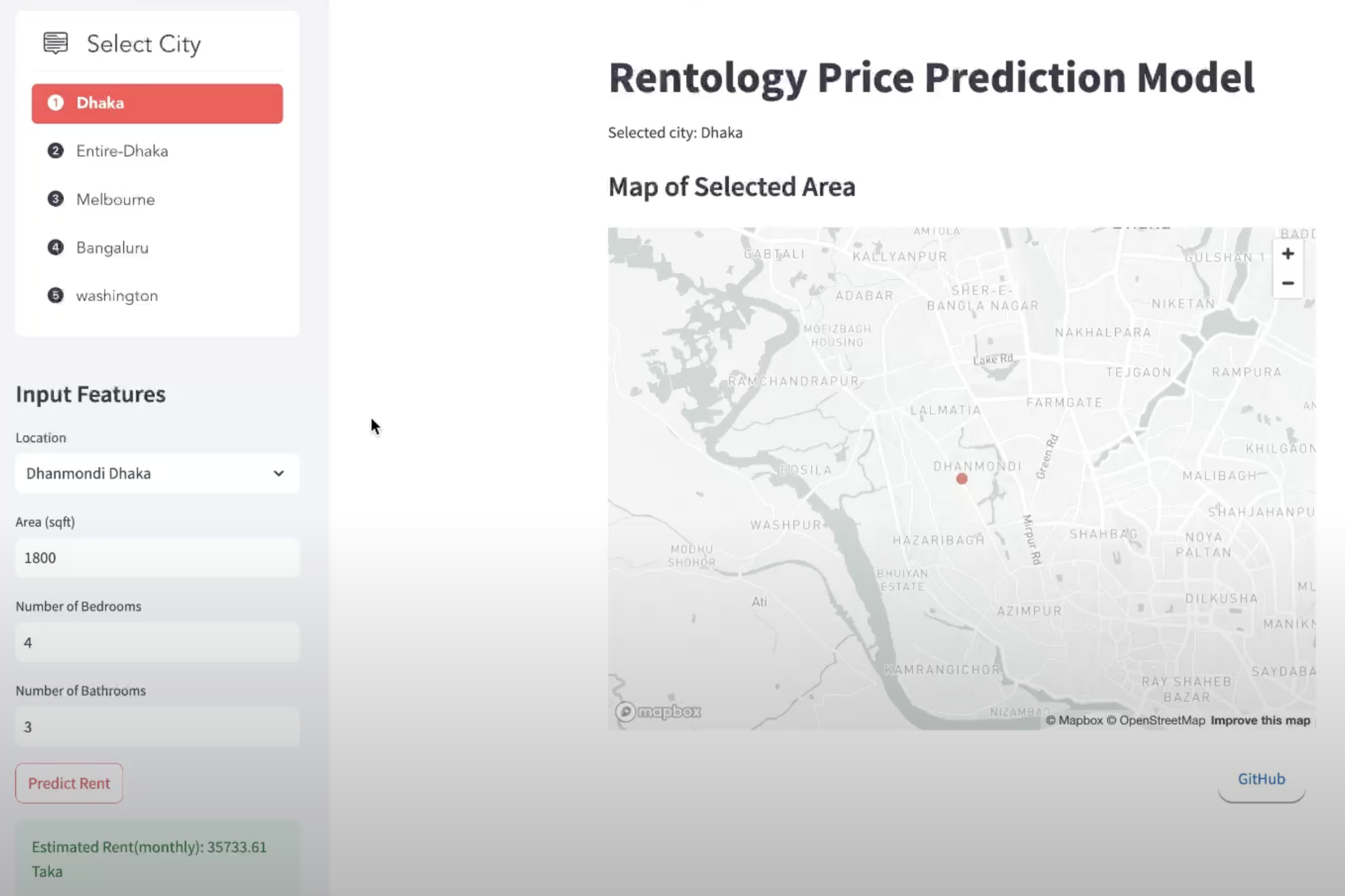Click the Improve this map link
The height and width of the screenshot is (896, 1345).
1260,720
